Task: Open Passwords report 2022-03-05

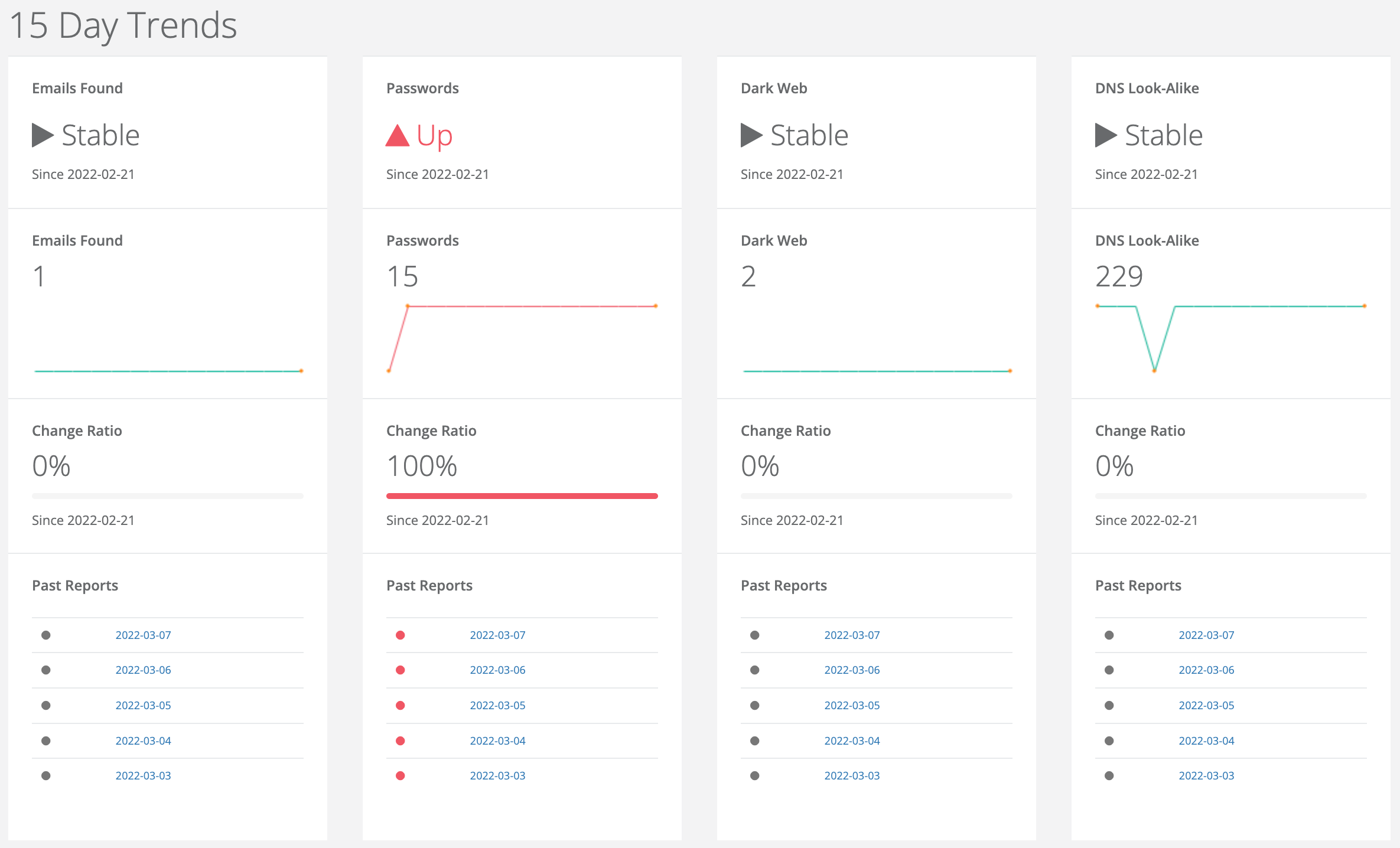Action: (x=498, y=705)
